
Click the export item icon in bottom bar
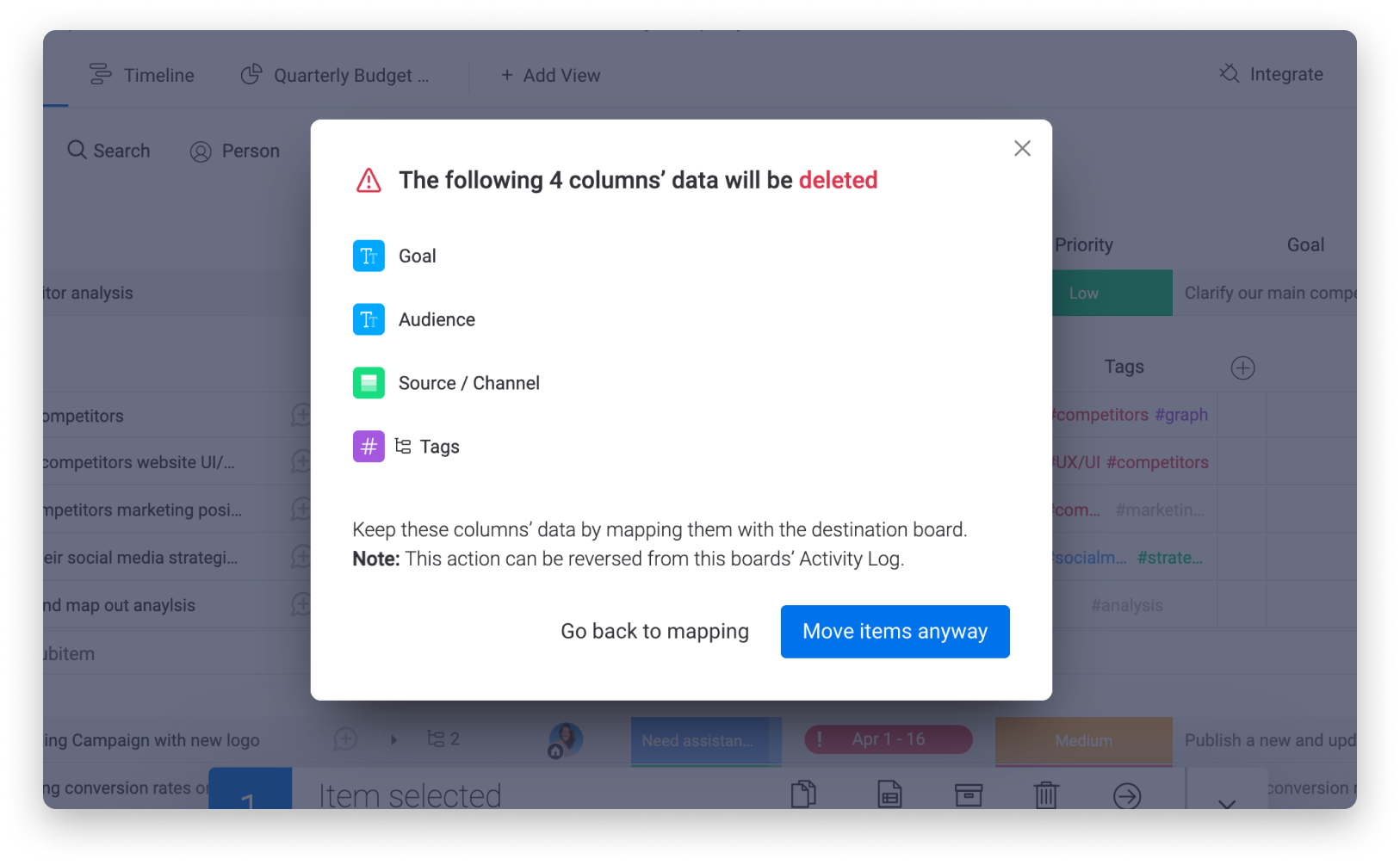point(889,794)
